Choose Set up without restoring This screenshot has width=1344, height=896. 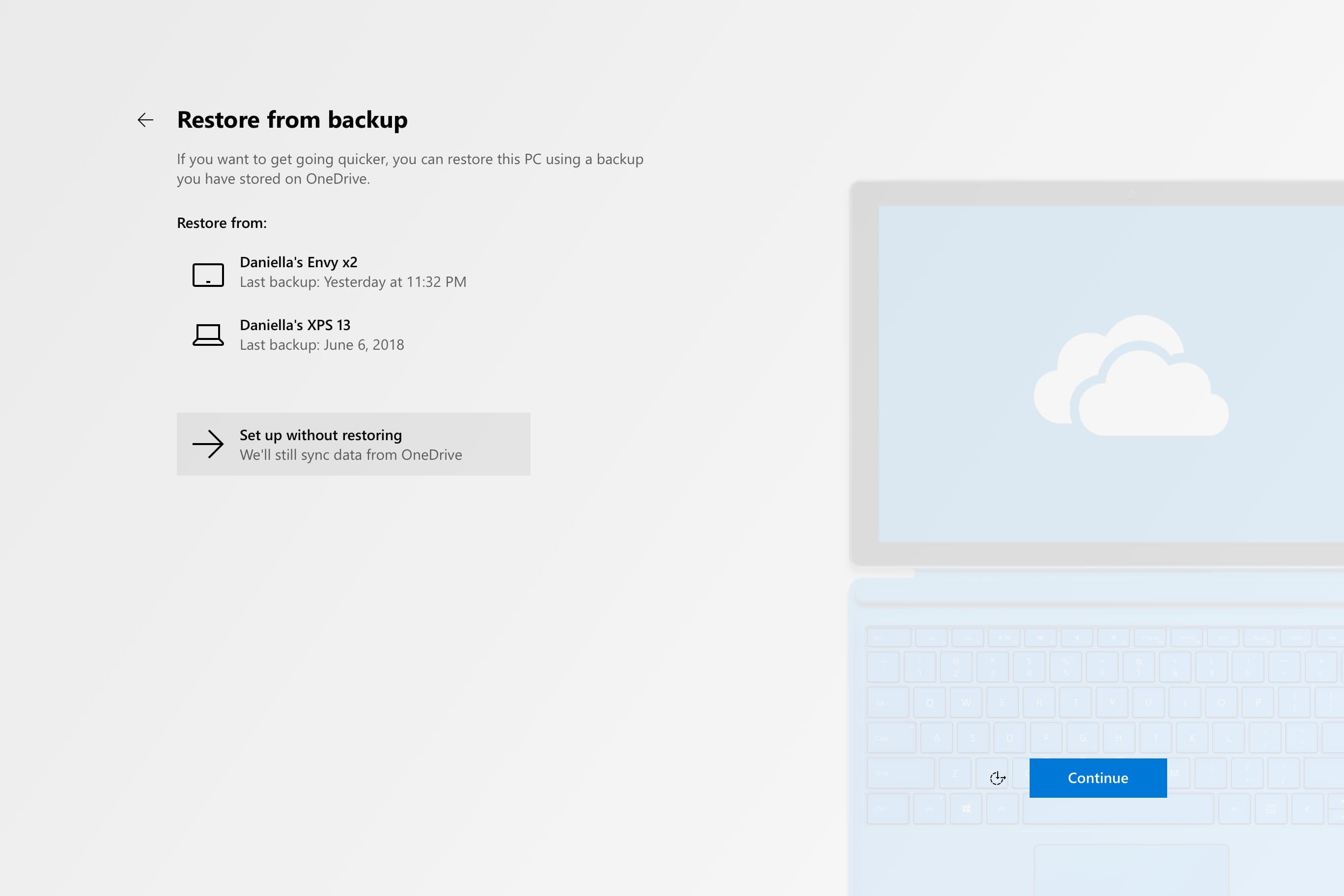[x=353, y=444]
